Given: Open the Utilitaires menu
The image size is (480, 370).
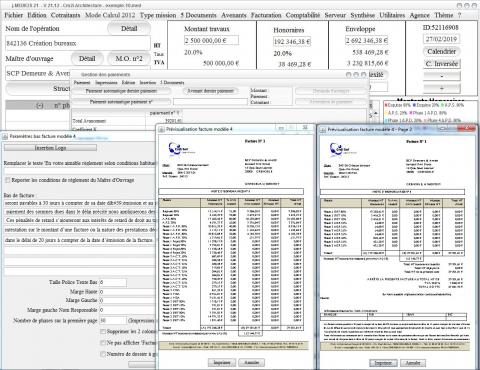Looking at the screenshot, I should (x=392, y=15).
